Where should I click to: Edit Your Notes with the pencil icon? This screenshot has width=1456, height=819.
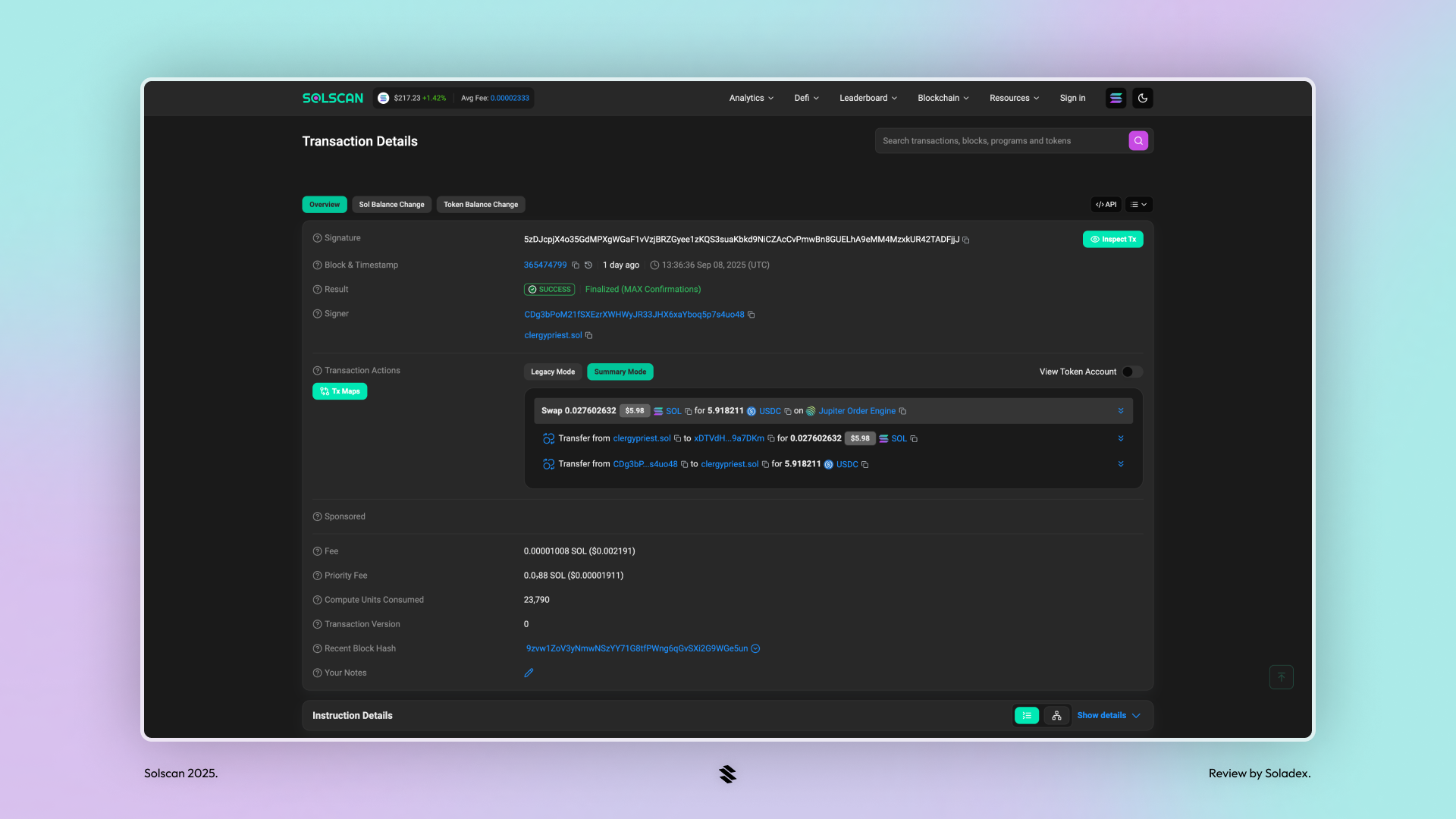click(x=529, y=673)
